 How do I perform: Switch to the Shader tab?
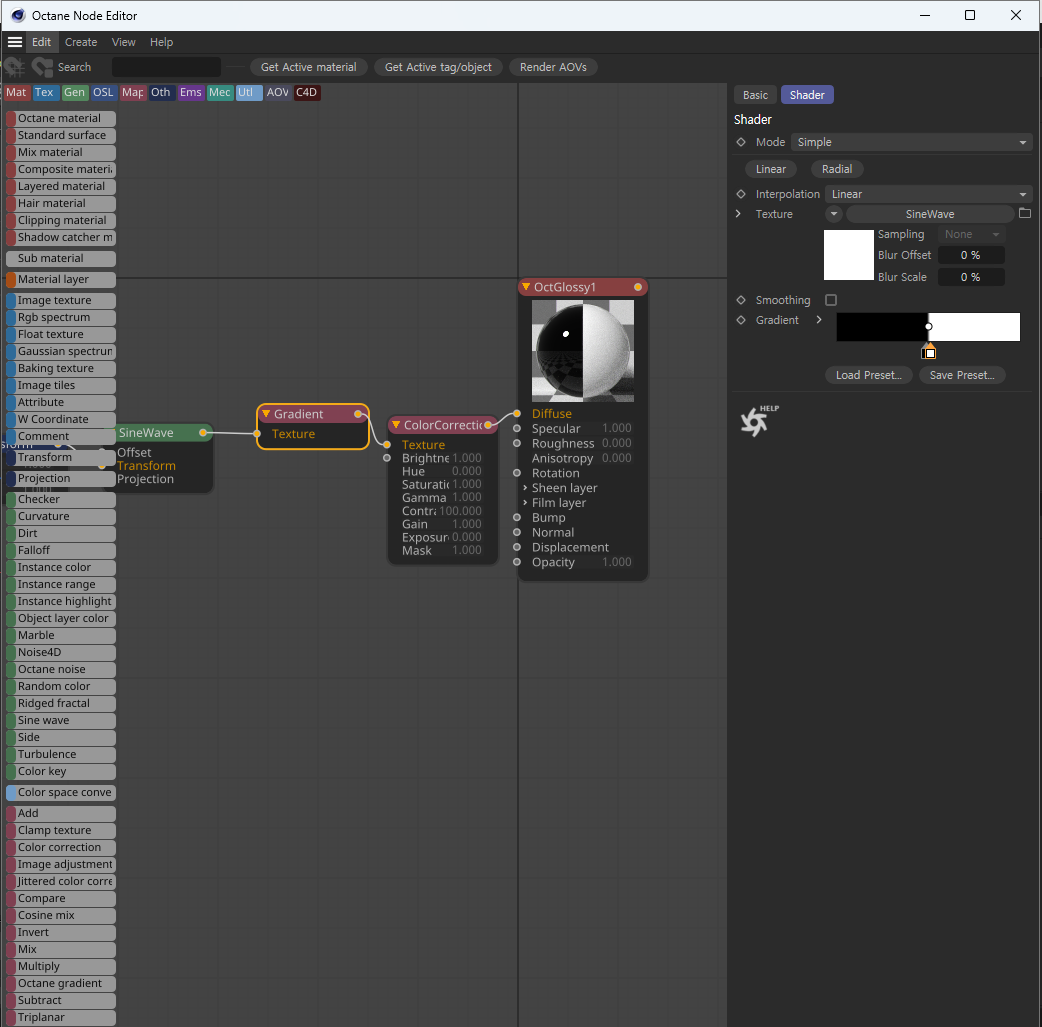[x=807, y=95]
